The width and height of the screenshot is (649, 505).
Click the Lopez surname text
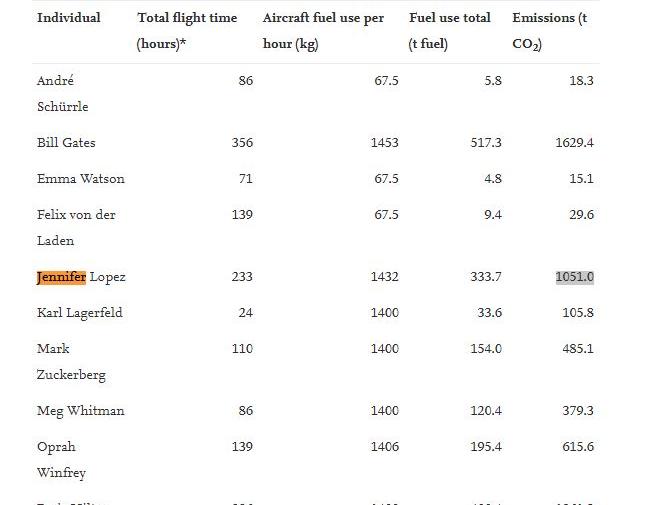(x=108, y=277)
